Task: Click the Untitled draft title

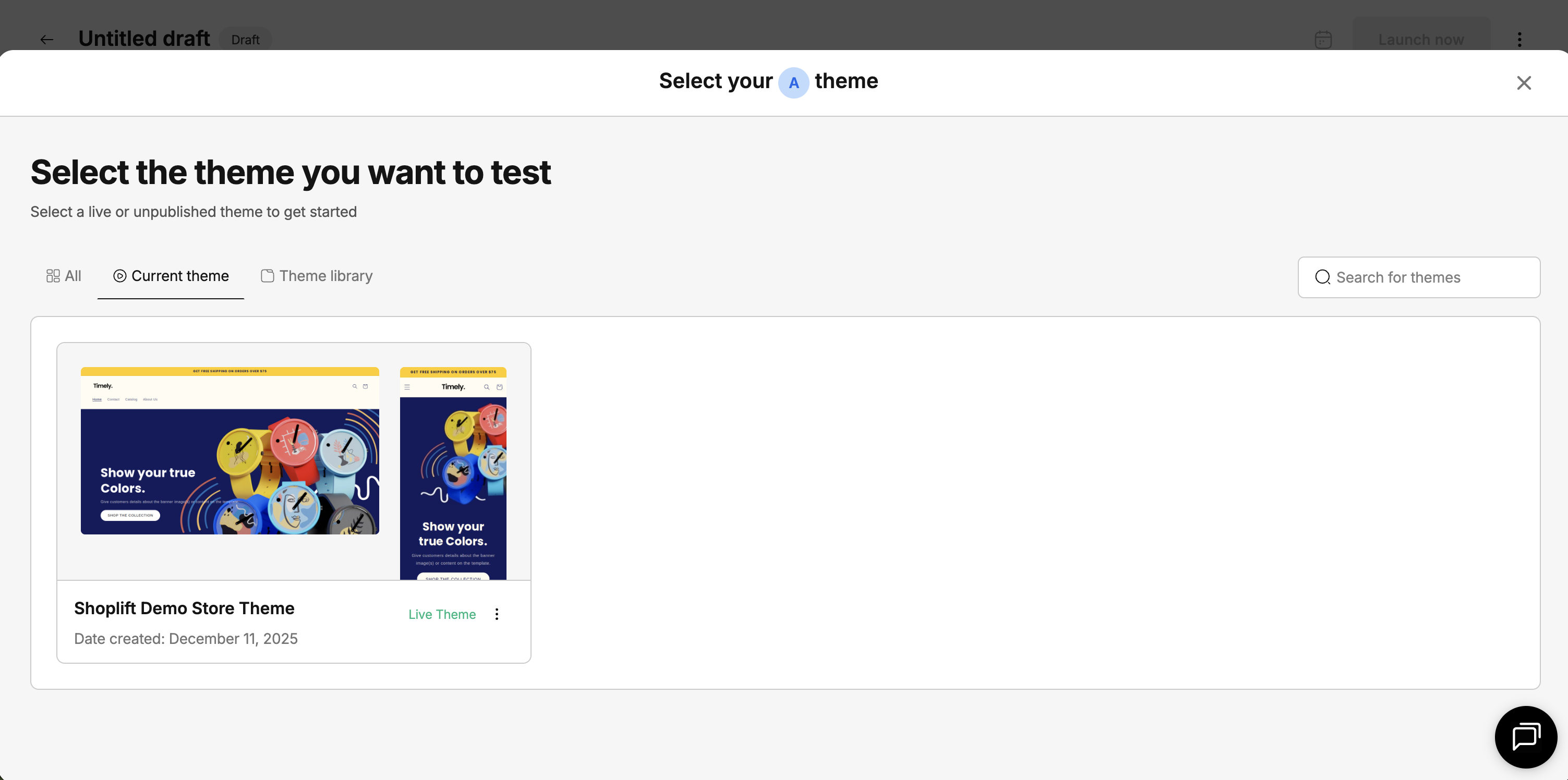Action: 143,39
